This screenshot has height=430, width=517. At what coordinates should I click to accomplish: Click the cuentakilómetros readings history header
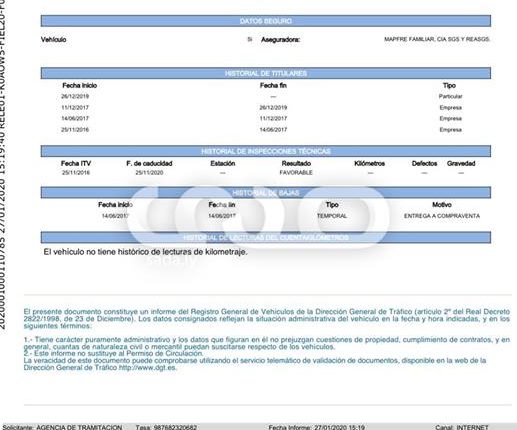[266, 237]
